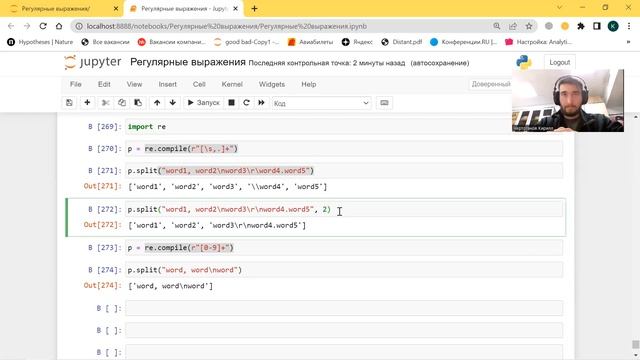Cut selected cells with scissors icon
Viewport: 640px width, 360px height.
coord(105,103)
